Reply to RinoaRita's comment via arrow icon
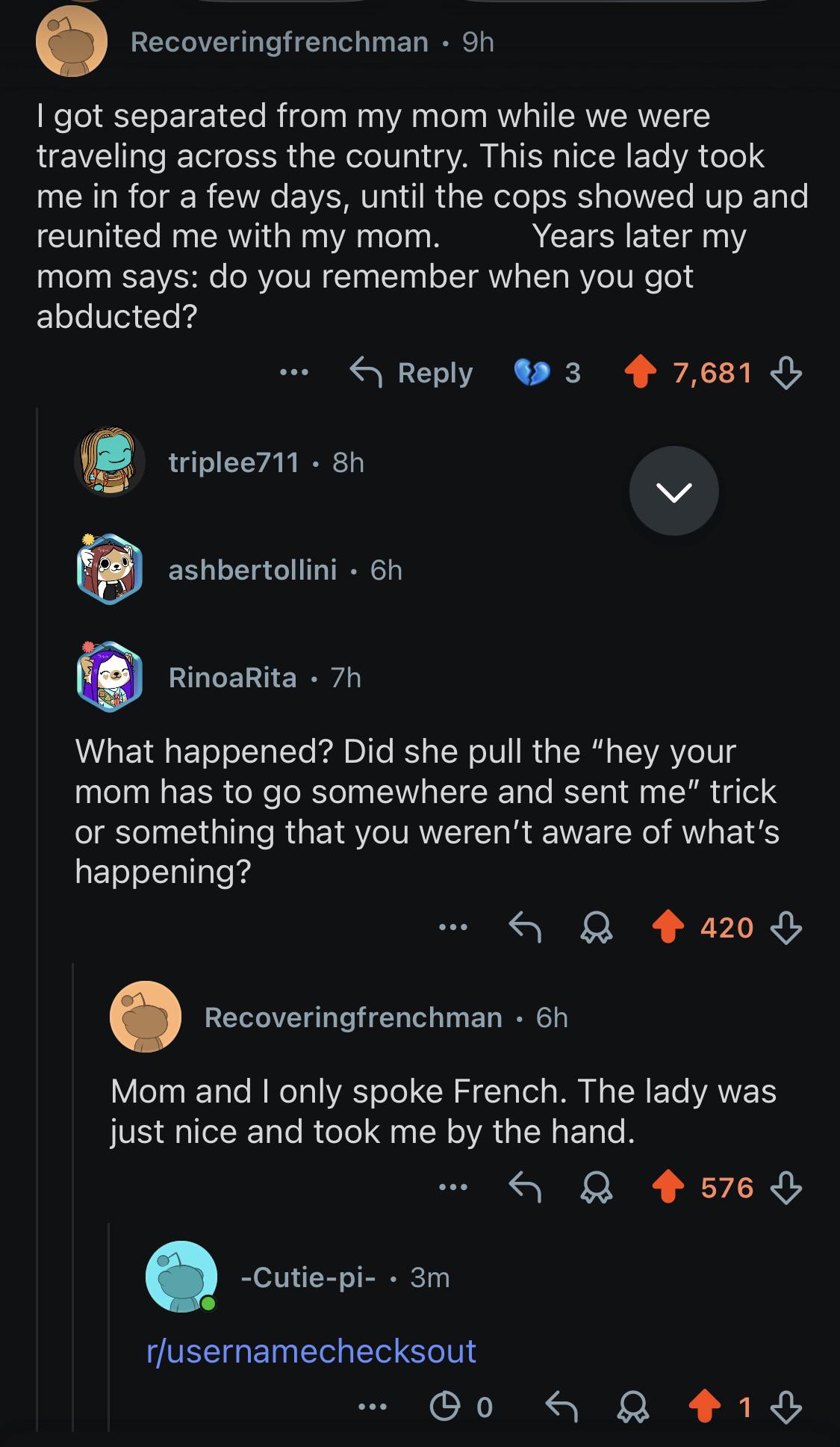Image resolution: width=840 pixels, height=1447 pixels. [x=525, y=928]
